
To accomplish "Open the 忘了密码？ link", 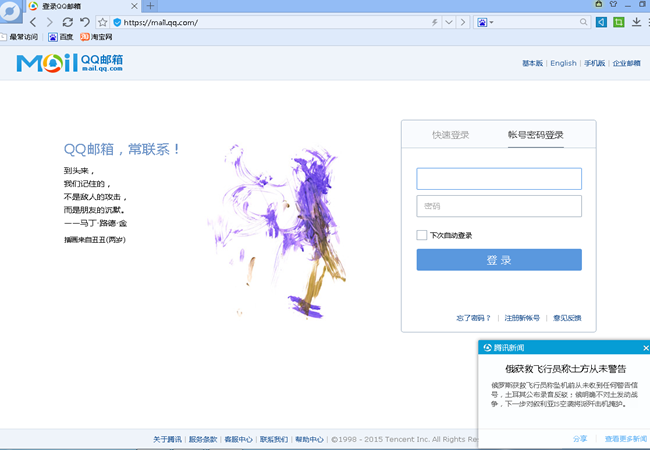I will click(473, 318).
